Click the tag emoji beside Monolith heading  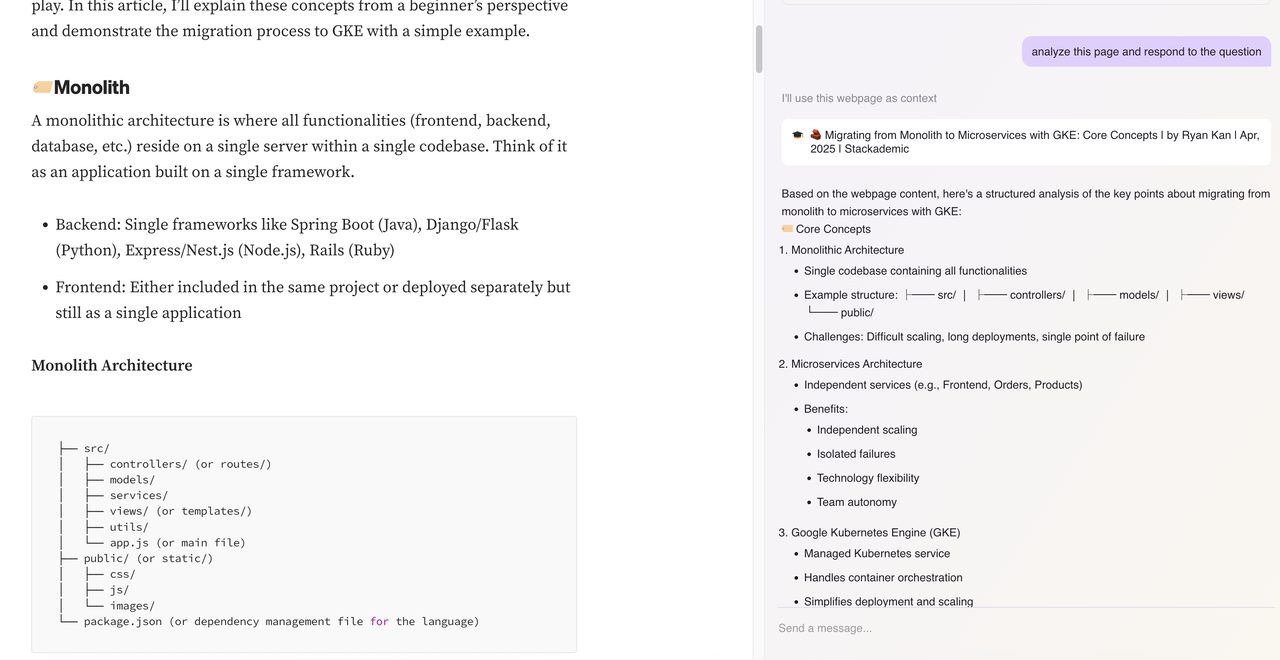42,87
